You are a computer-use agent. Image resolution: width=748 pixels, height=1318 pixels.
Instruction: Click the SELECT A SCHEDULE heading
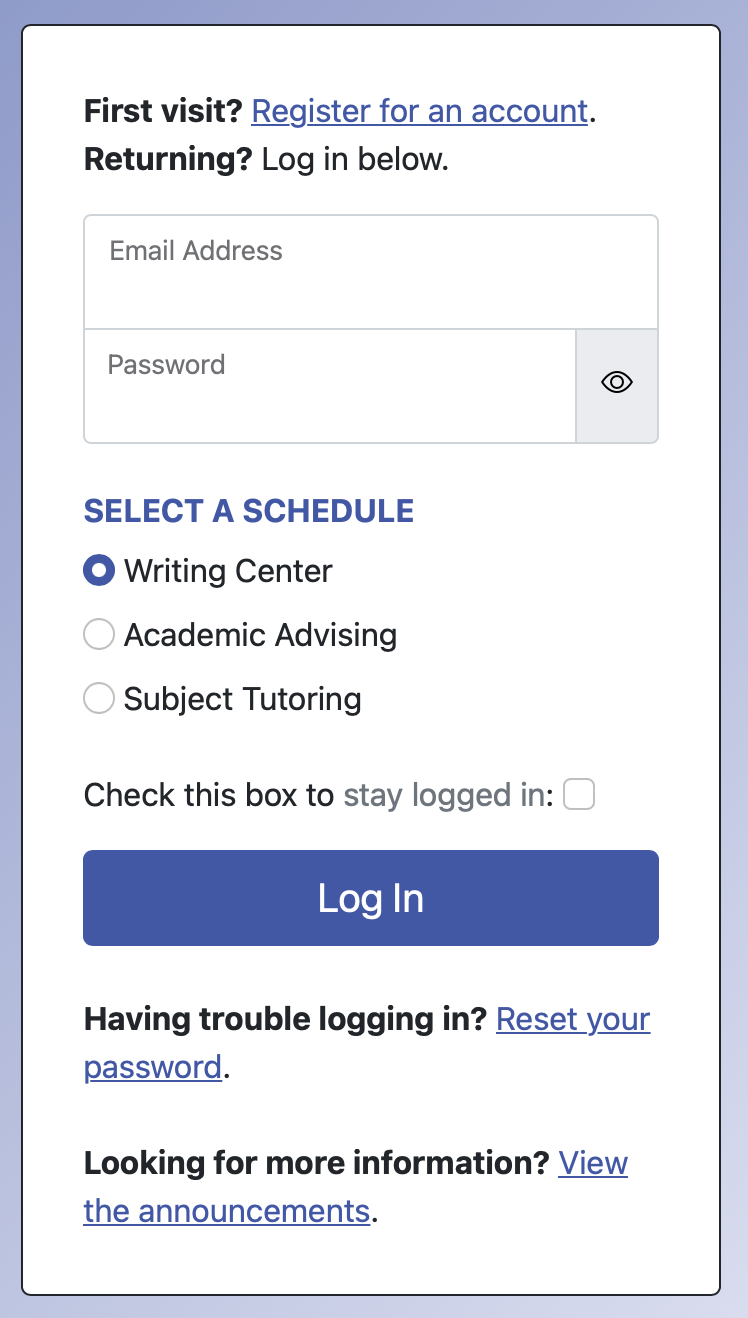coord(248,511)
